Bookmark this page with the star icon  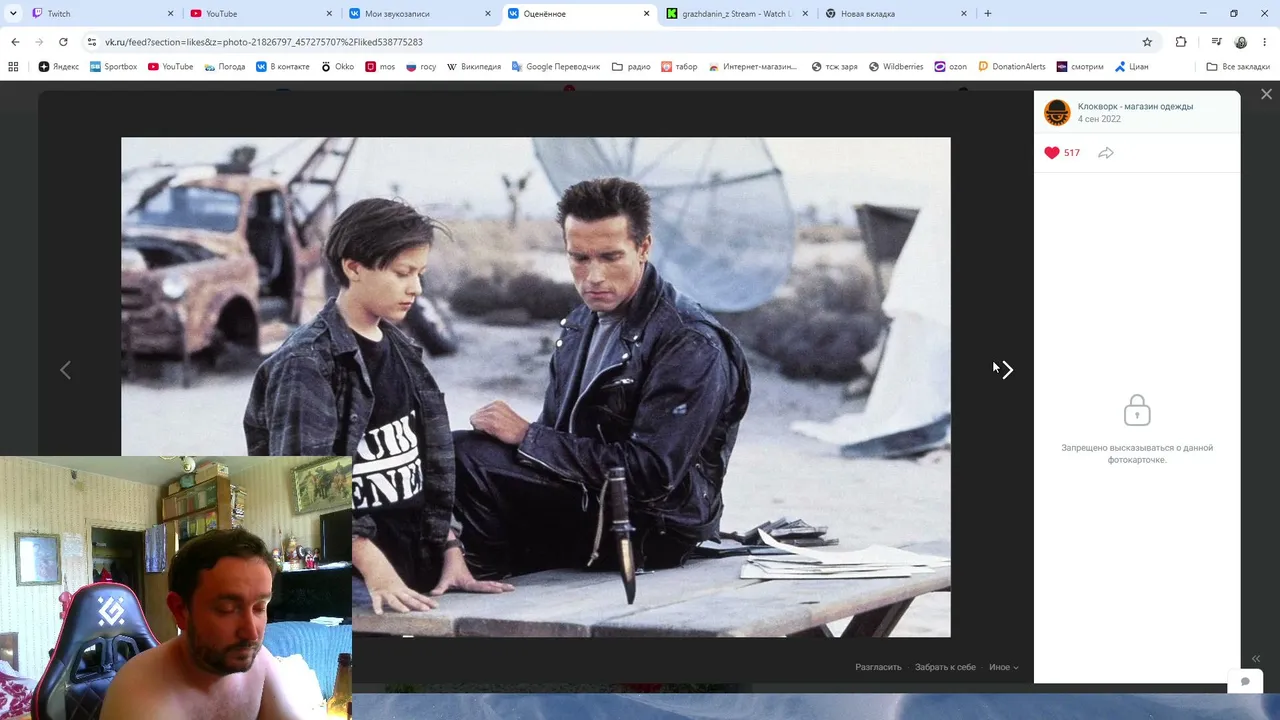coord(1147,42)
